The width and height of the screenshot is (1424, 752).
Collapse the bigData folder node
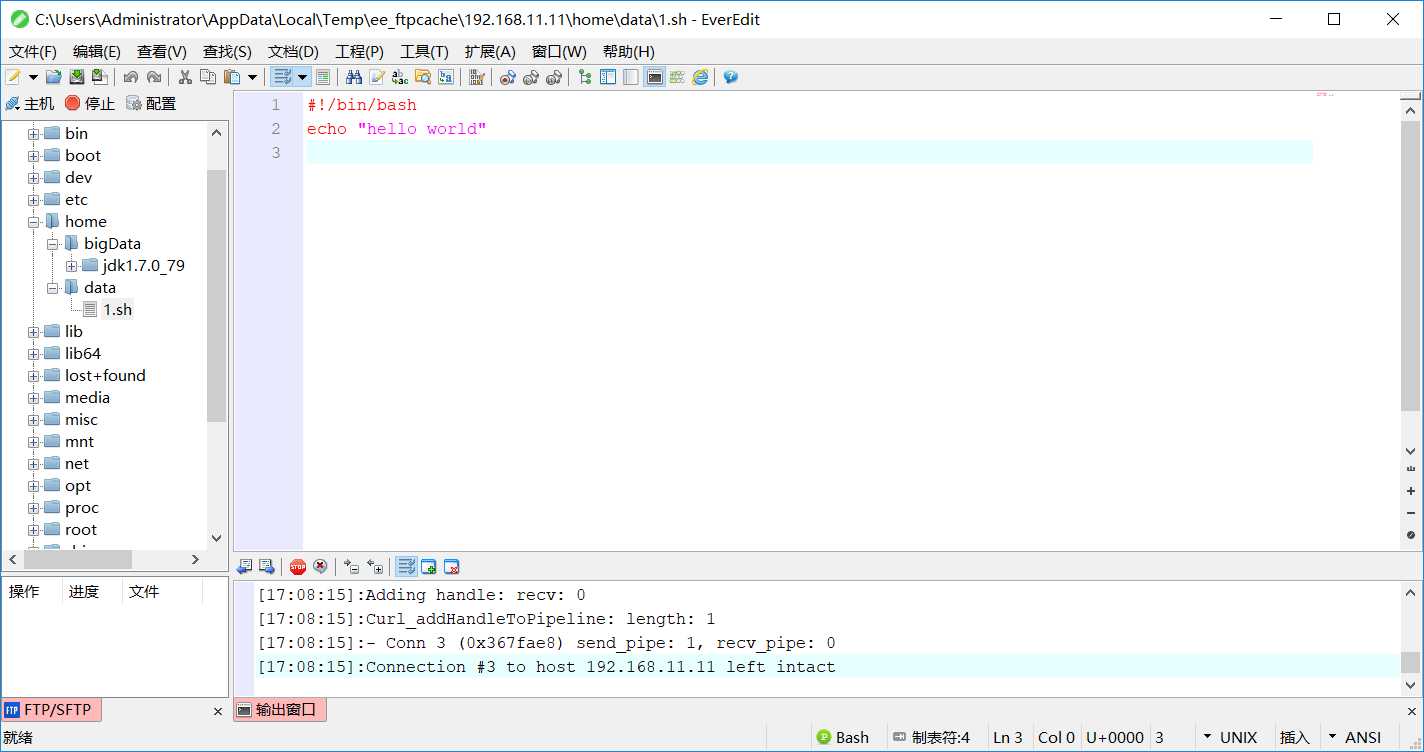52,243
